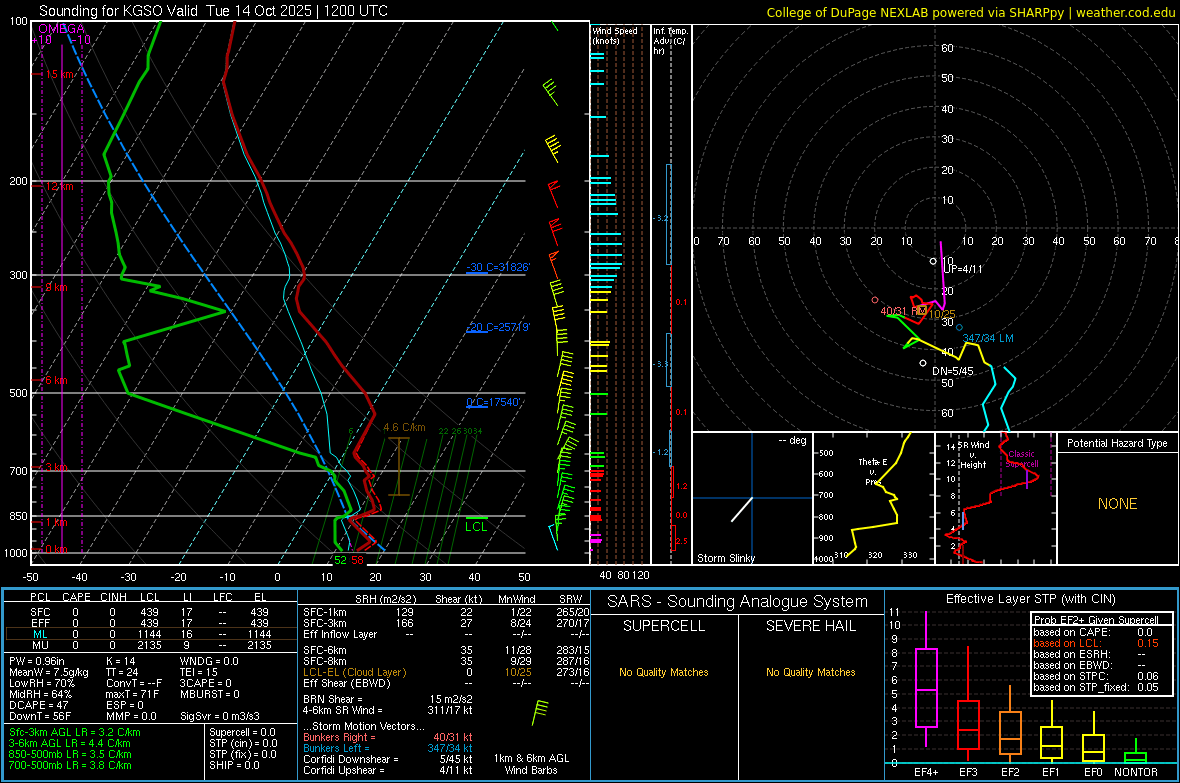The width and height of the screenshot is (1180, 783).
Task: Click No Quality Matches under SUPERCELL
Action: point(664,672)
